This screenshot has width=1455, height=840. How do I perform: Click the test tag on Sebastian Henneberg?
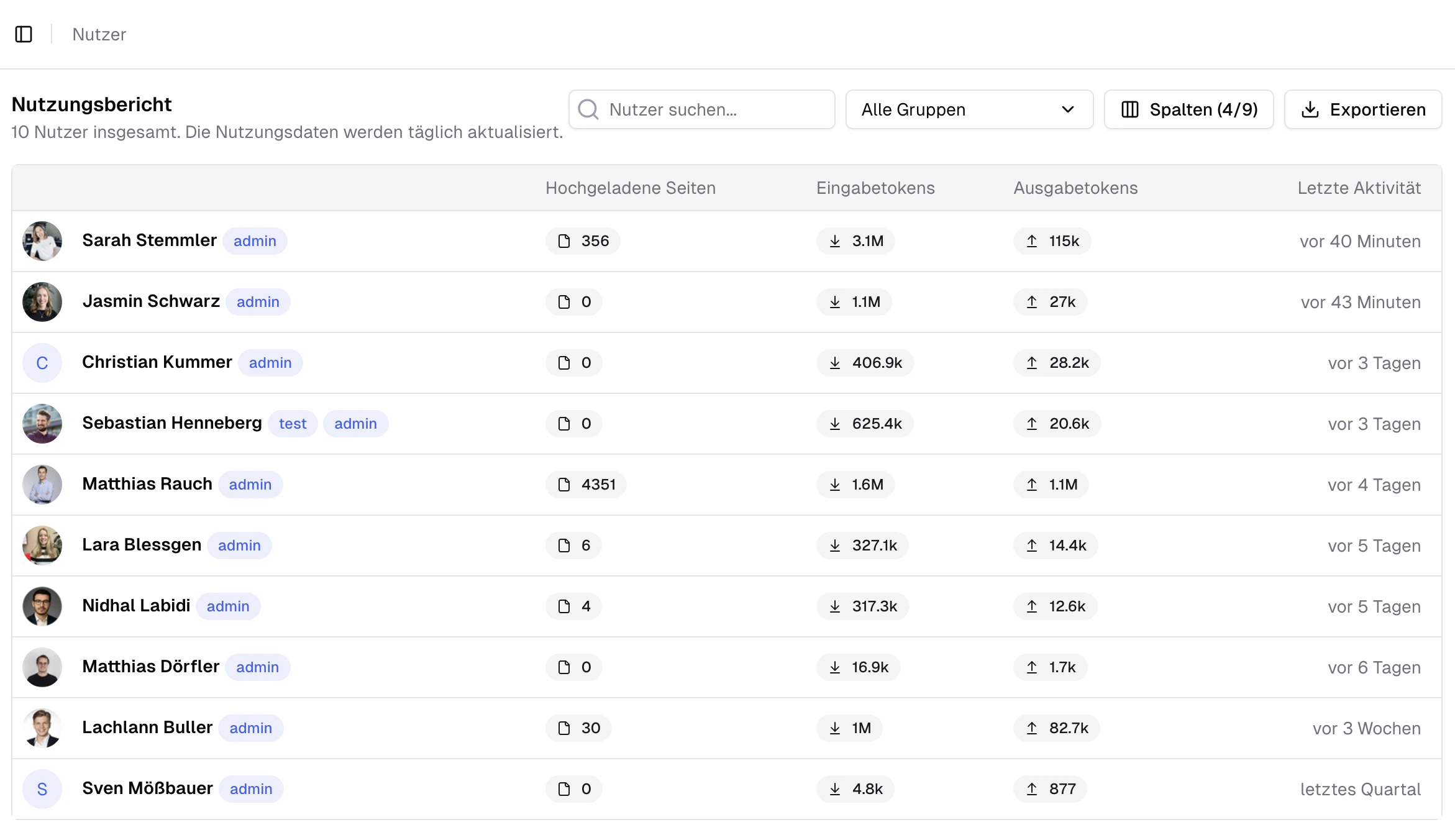pyautogui.click(x=293, y=424)
